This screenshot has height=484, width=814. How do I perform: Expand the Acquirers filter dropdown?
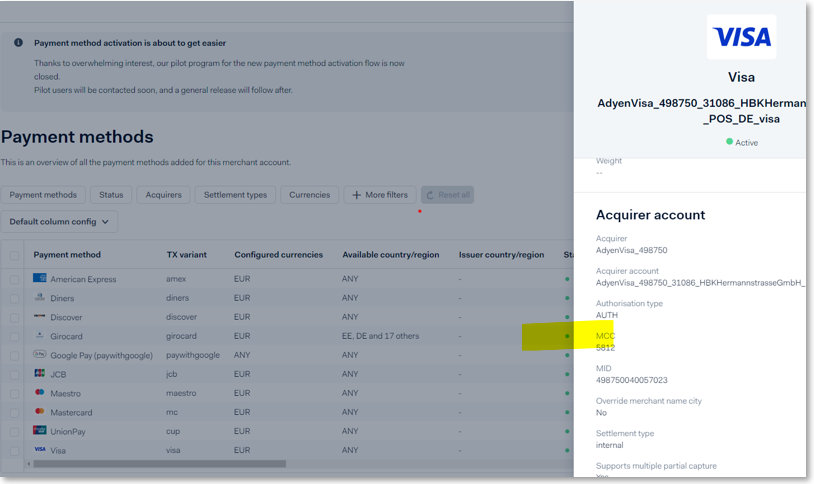(x=164, y=195)
